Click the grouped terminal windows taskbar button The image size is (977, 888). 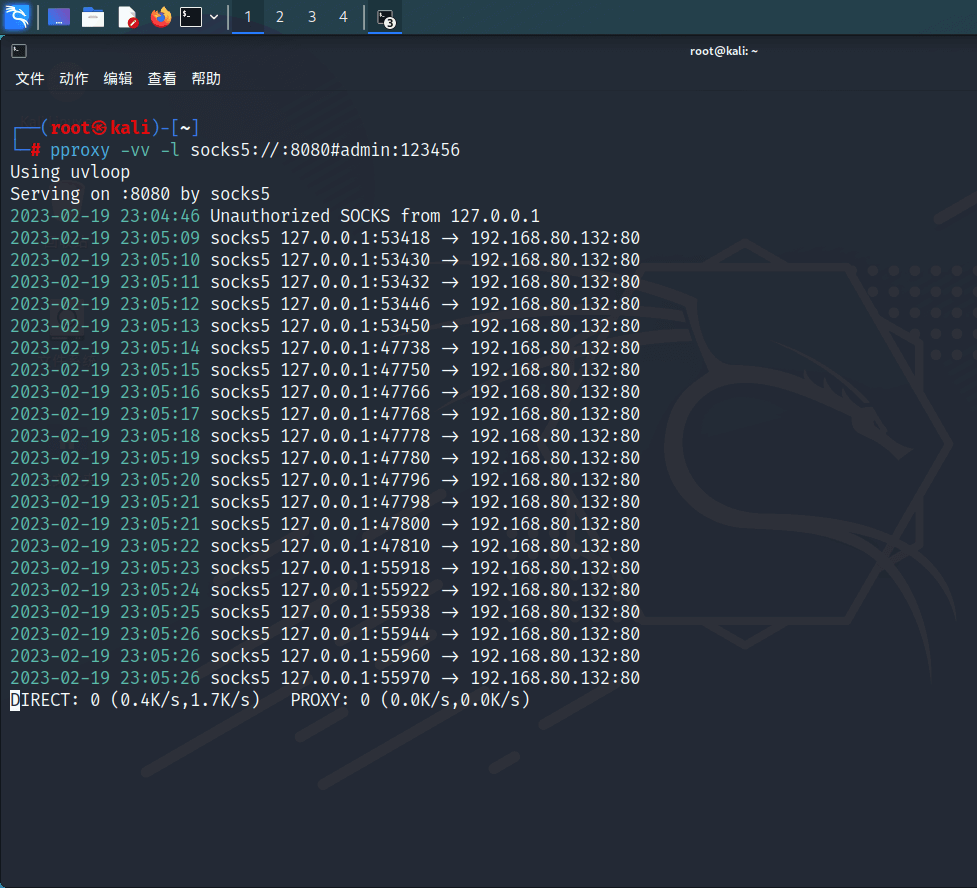click(385, 17)
